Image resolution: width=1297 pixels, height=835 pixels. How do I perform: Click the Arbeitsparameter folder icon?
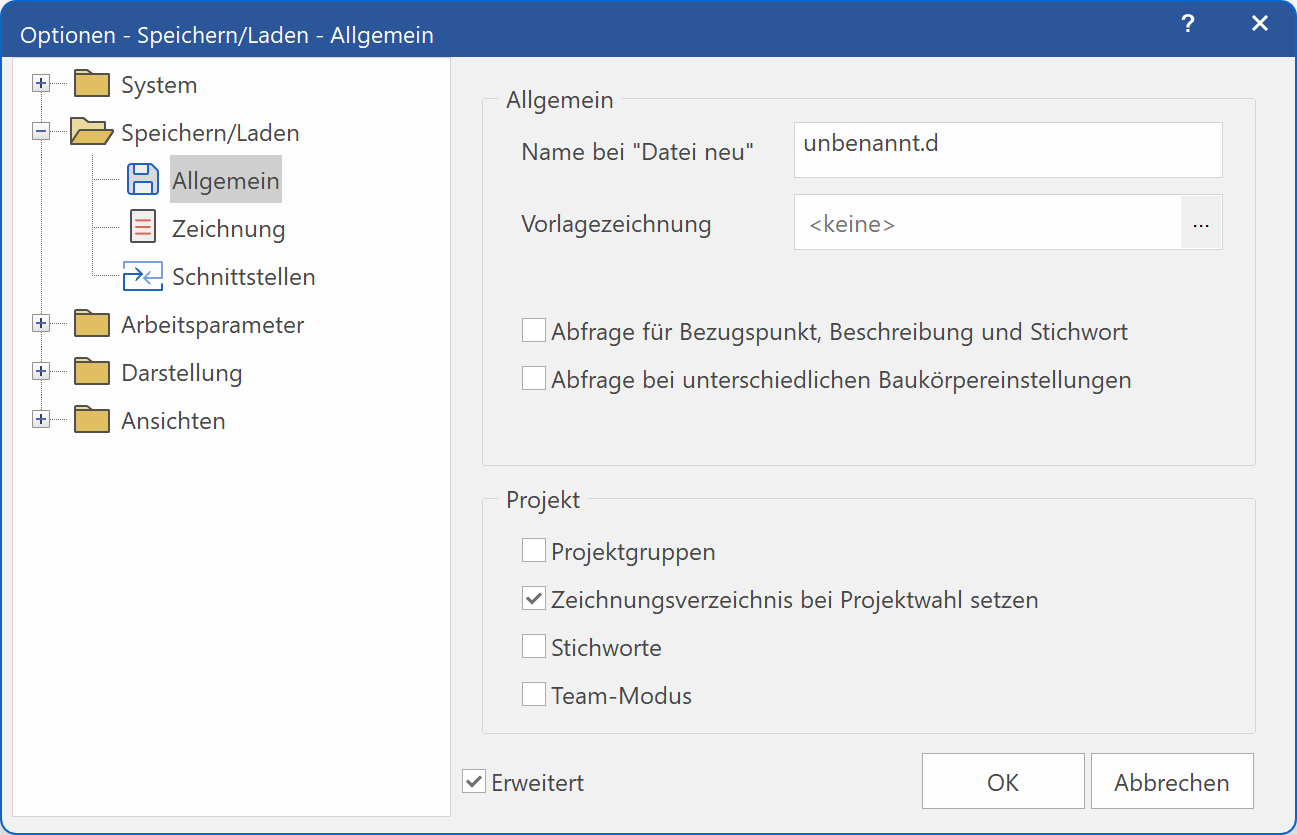[x=91, y=324]
